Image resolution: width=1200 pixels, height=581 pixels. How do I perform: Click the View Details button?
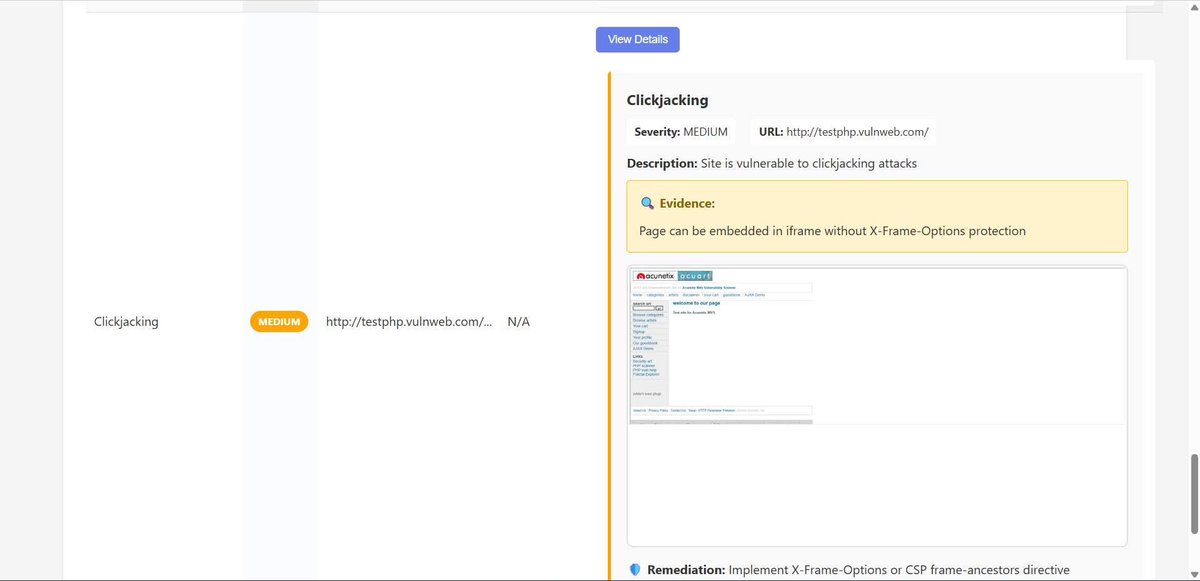pyautogui.click(x=637, y=39)
